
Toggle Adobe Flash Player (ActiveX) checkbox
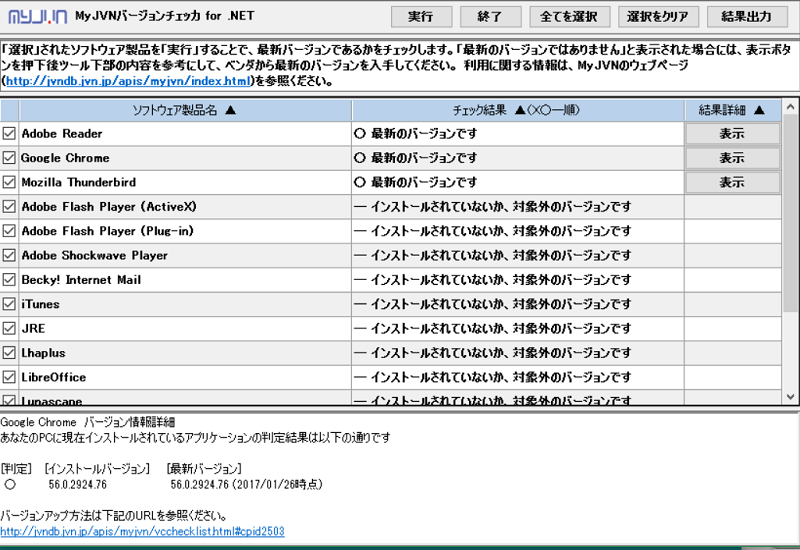point(9,207)
